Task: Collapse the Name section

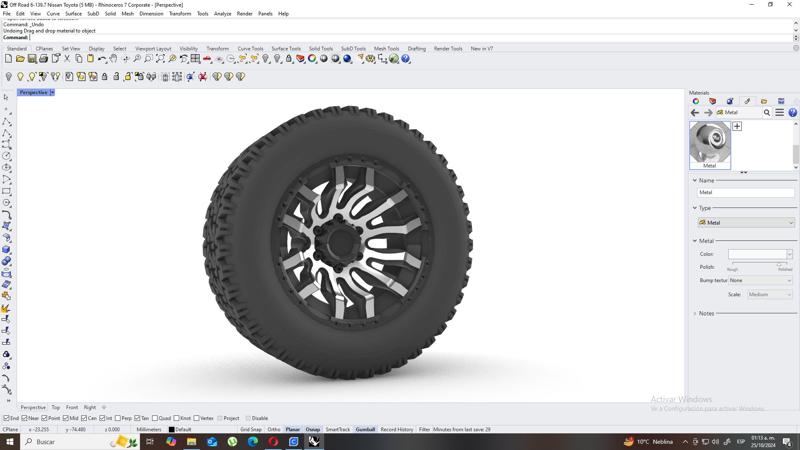Action: (694, 181)
